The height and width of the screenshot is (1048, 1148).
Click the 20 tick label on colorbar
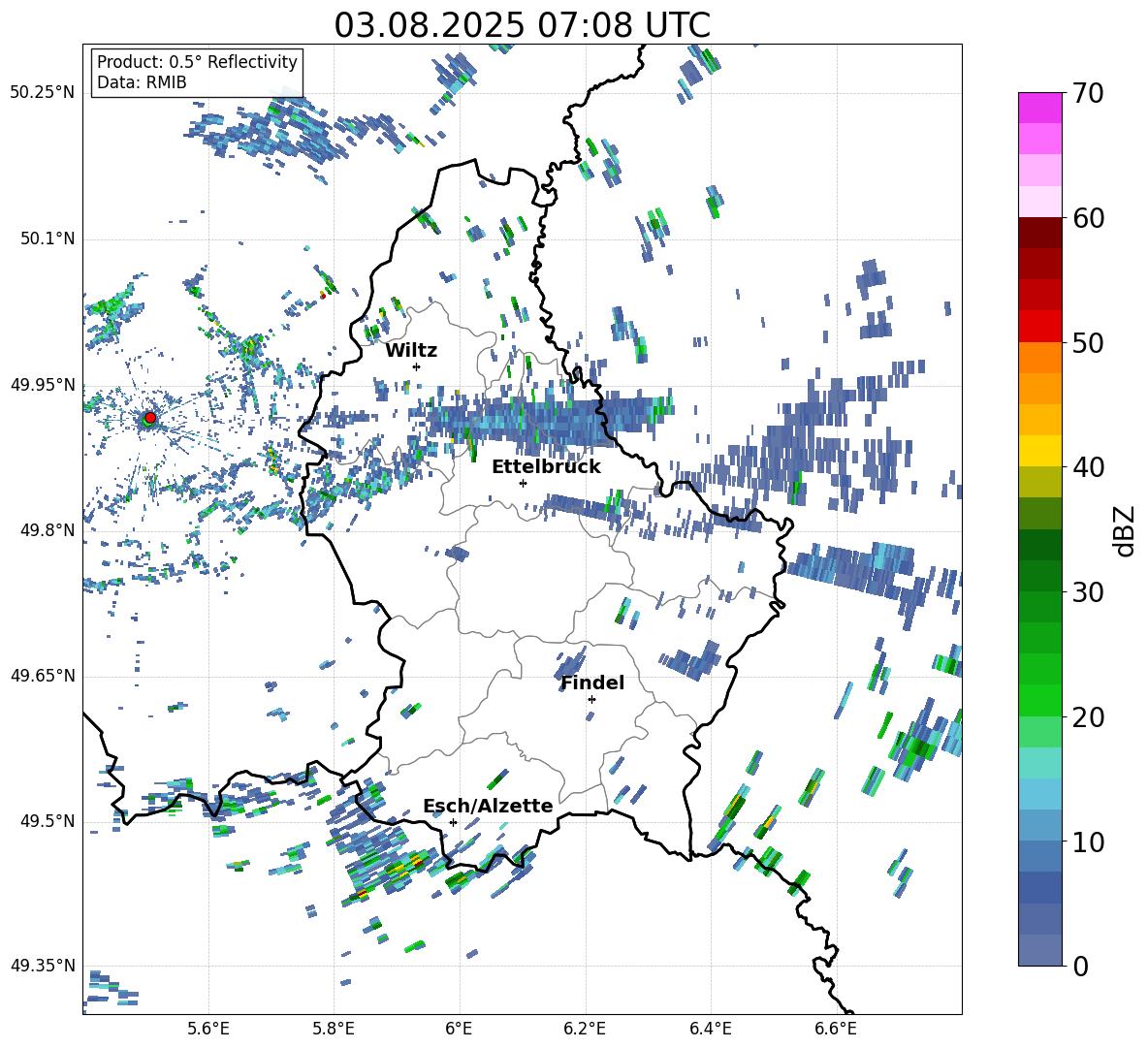point(1088,716)
